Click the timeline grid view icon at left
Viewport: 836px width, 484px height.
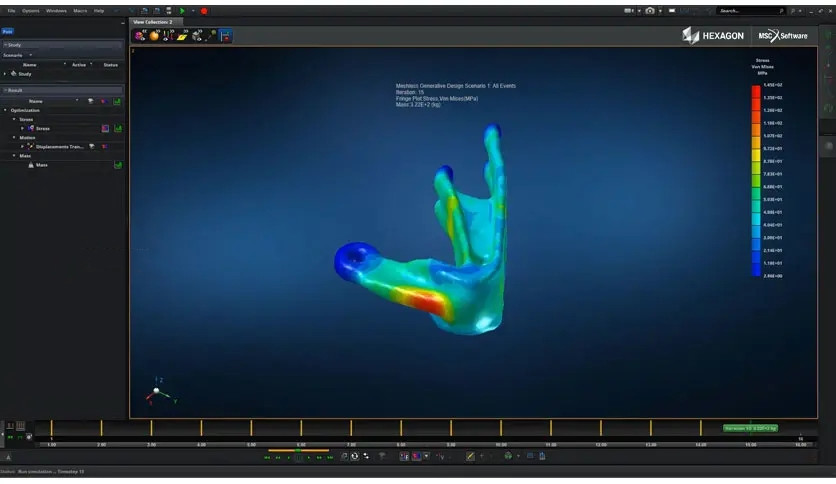pyautogui.click(x=20, y=425)
